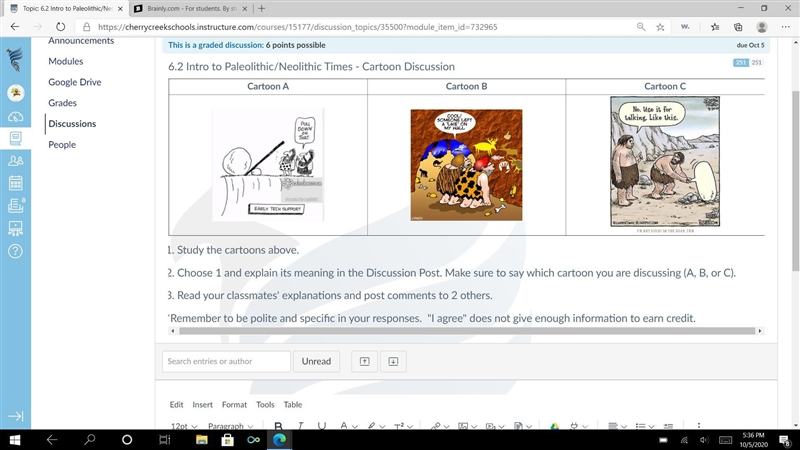Expand the superscript options dropdown
Screen dimensions: 800x450
(x=410, y=426)
